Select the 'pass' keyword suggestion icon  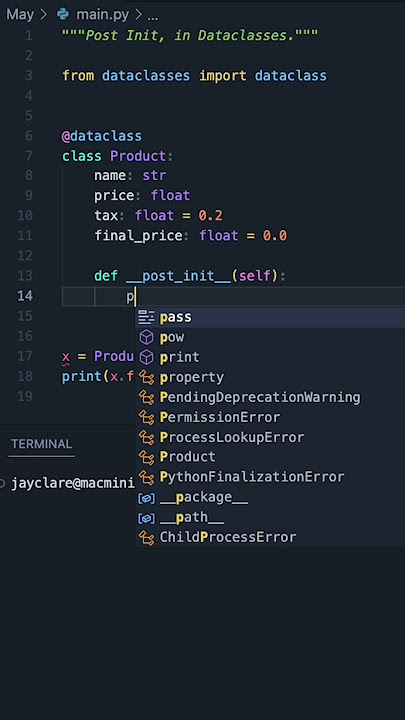click(146, 317)
